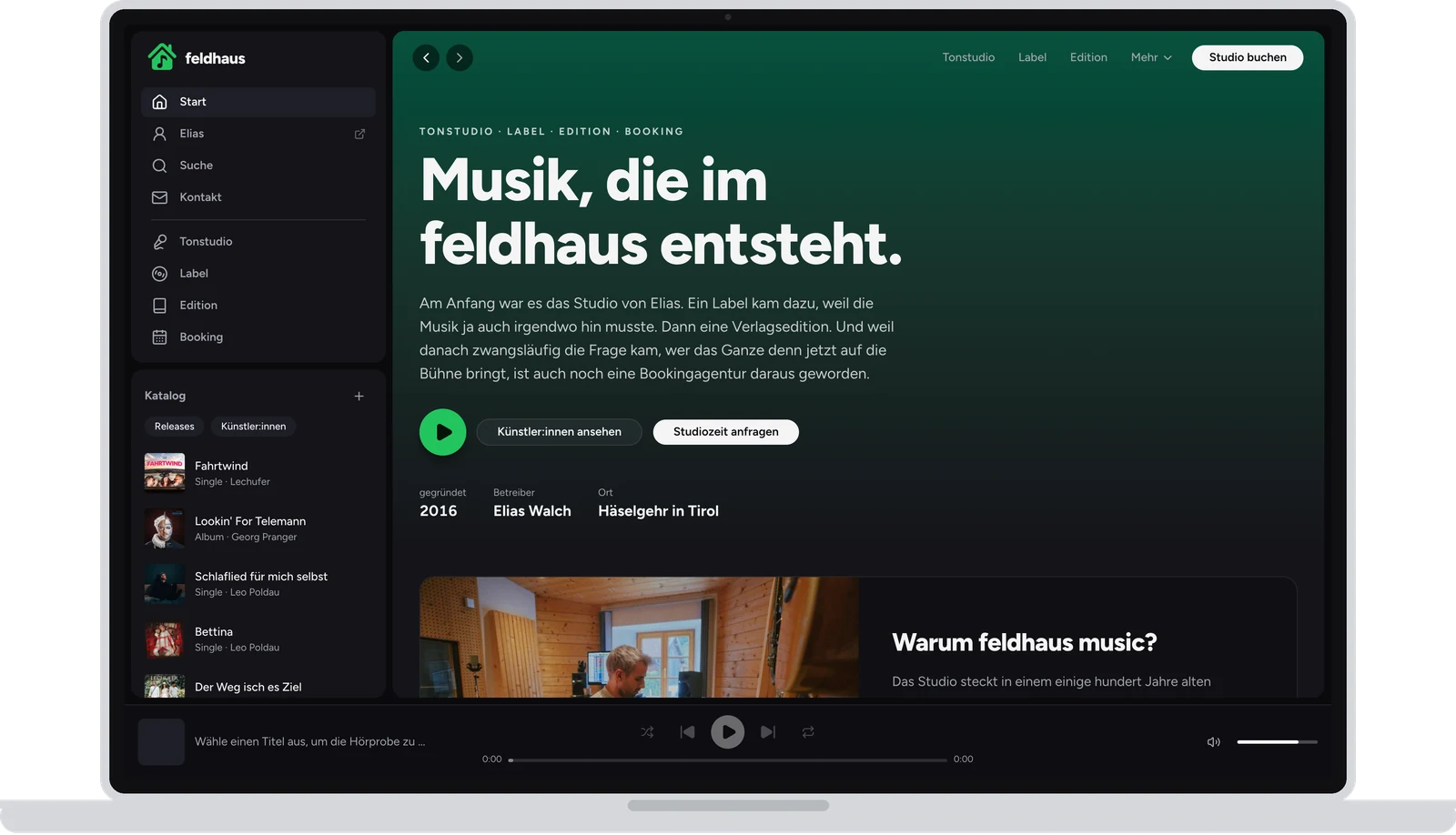Click the Kontakt envelope icon

159,197
